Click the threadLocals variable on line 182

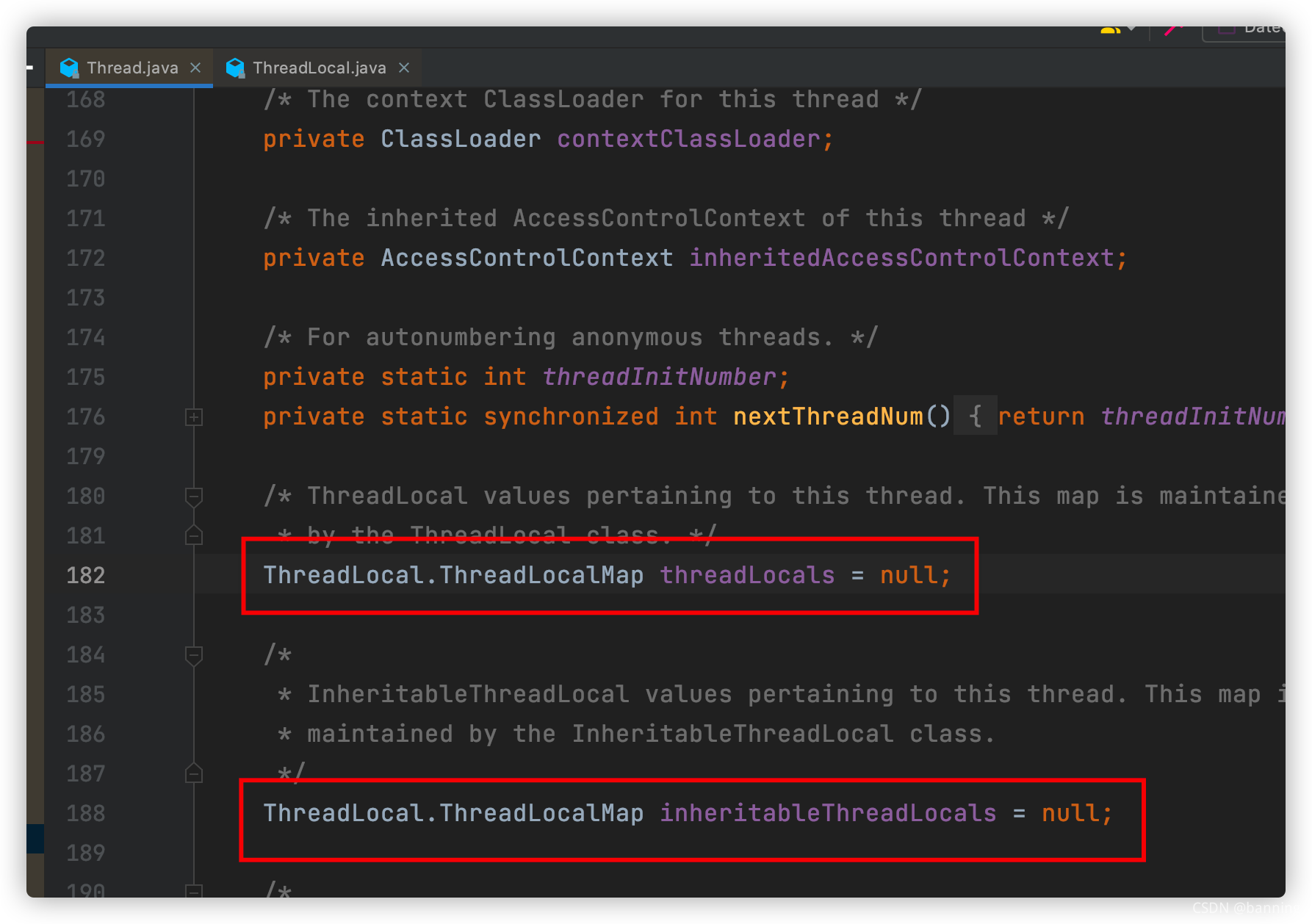click(x=747, y=575)
